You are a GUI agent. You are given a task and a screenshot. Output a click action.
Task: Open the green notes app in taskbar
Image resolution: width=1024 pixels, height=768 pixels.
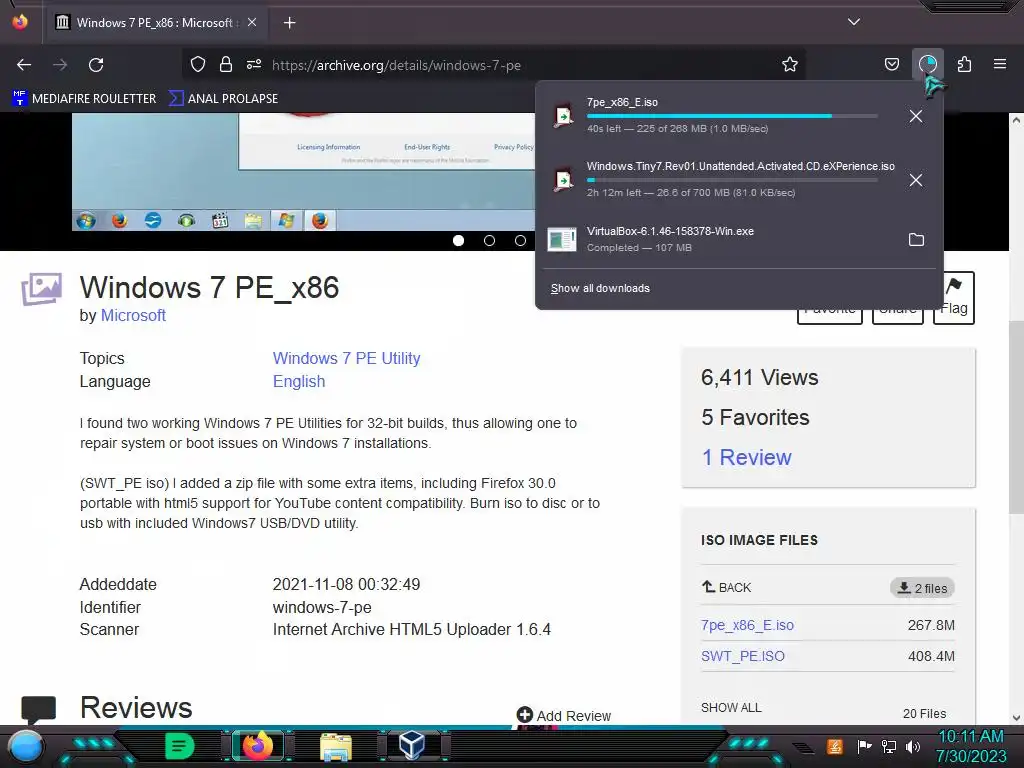(179, 746)
